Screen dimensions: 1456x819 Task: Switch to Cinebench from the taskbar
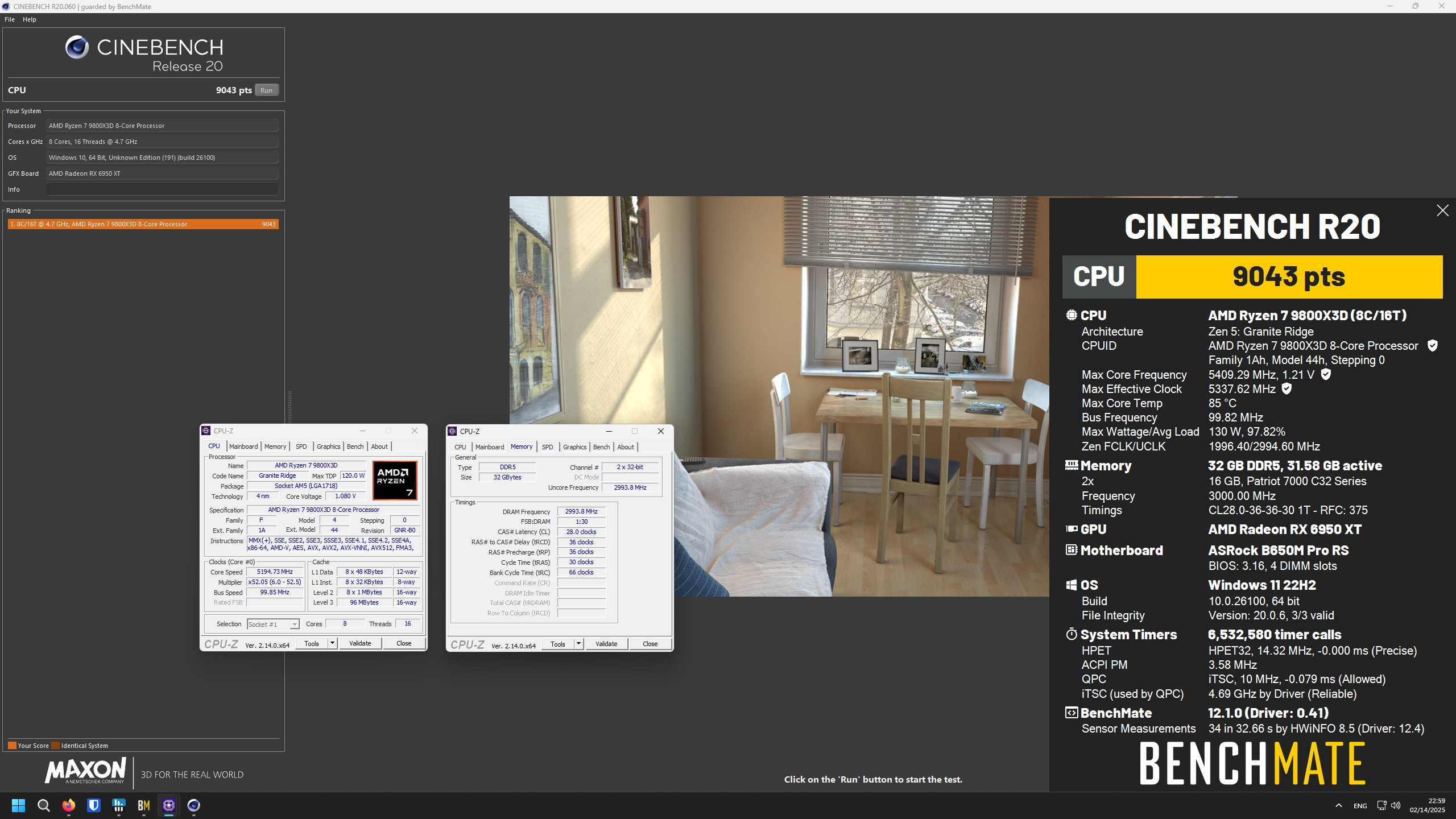194,805
